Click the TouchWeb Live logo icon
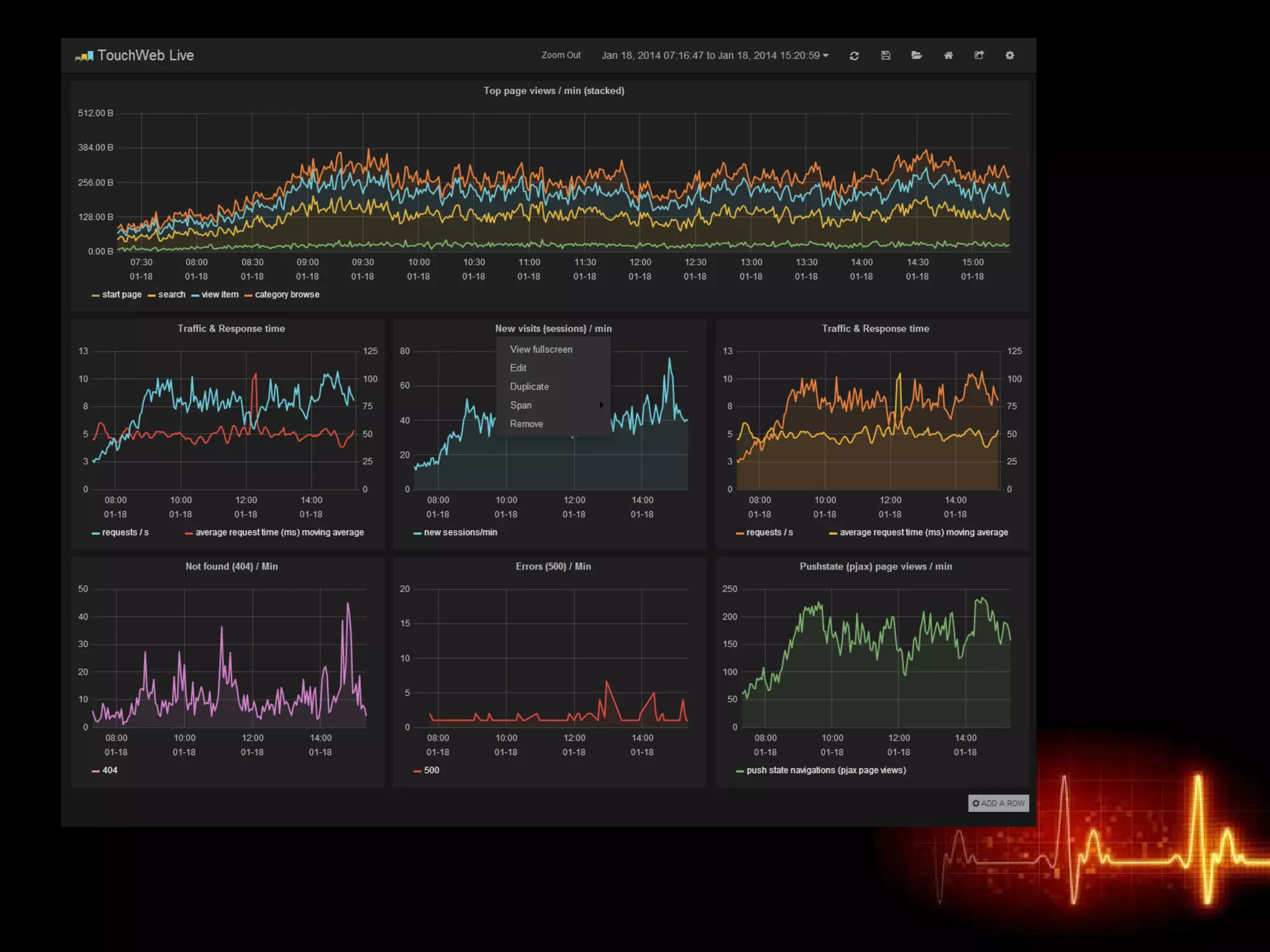The image size is (1270, 952). (x=84, y=56)
